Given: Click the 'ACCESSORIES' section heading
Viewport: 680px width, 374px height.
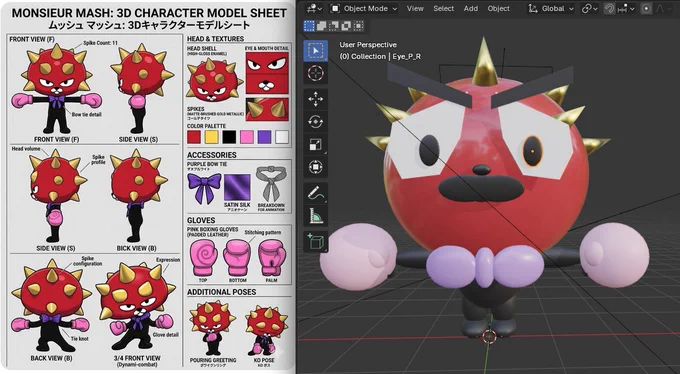Looking at the screenshot, I should 212,155.
